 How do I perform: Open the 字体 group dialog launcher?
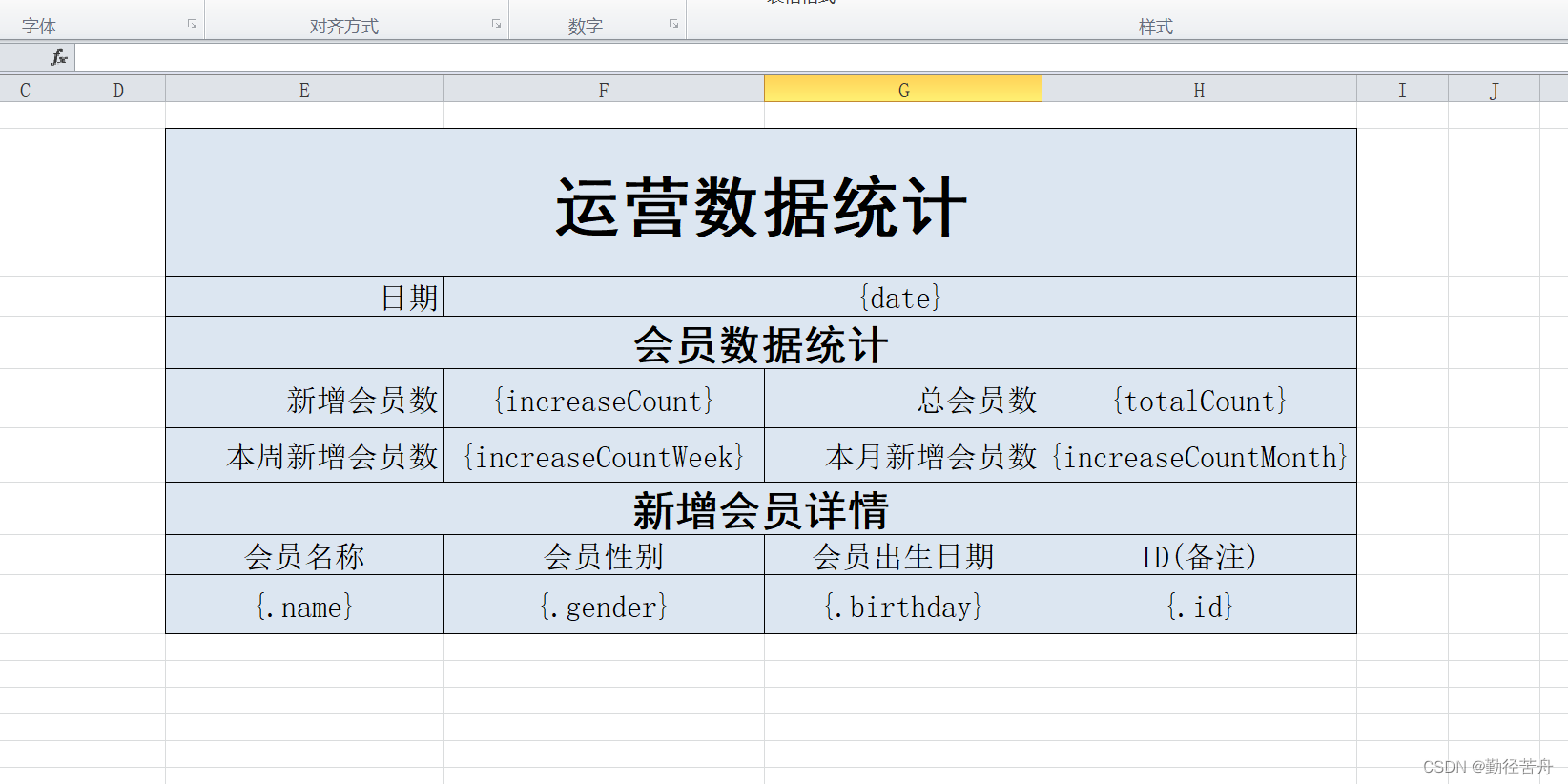tap(192, 24)
